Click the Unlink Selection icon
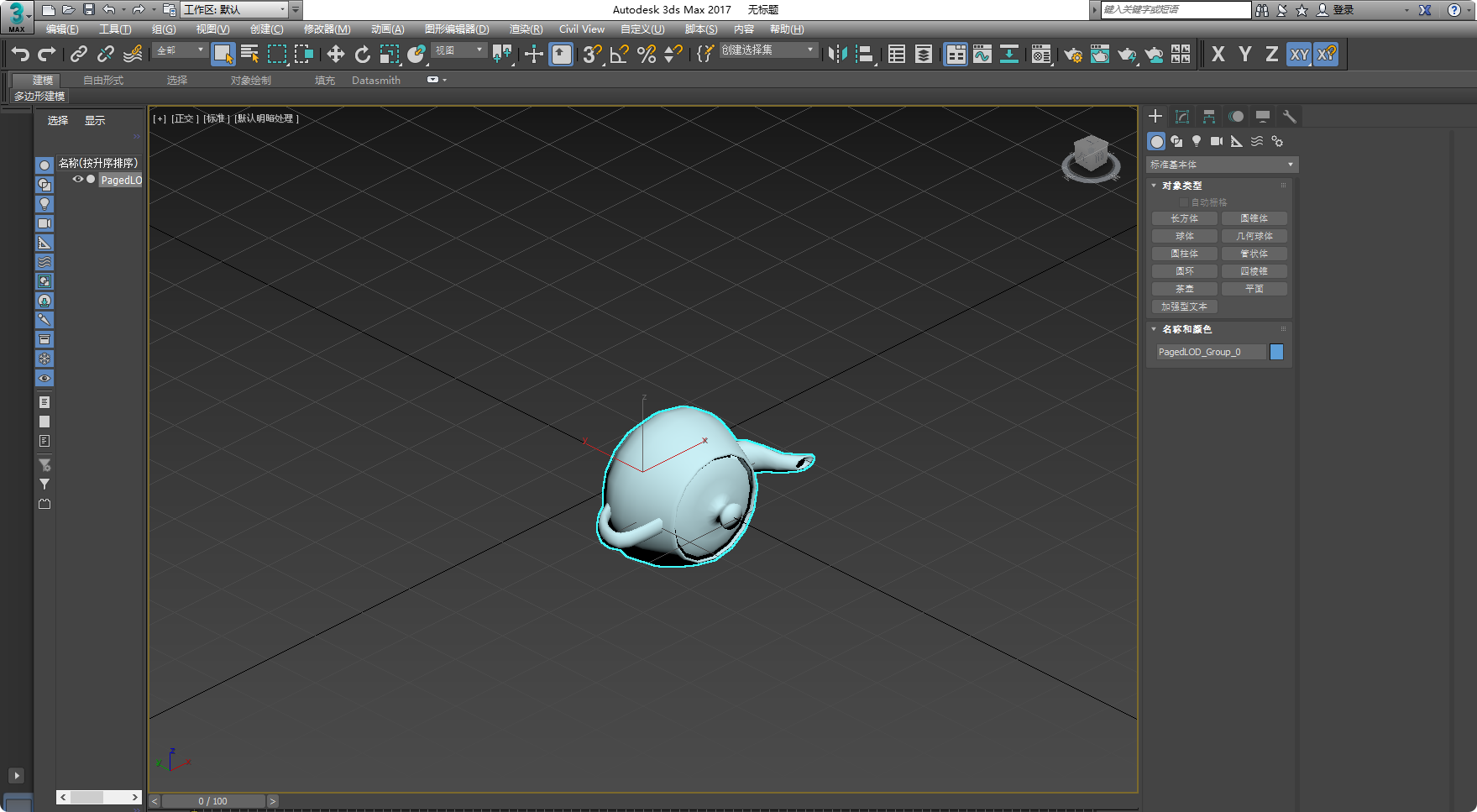The height and width of the screenshot is (812, 1477). pos(106,55)
